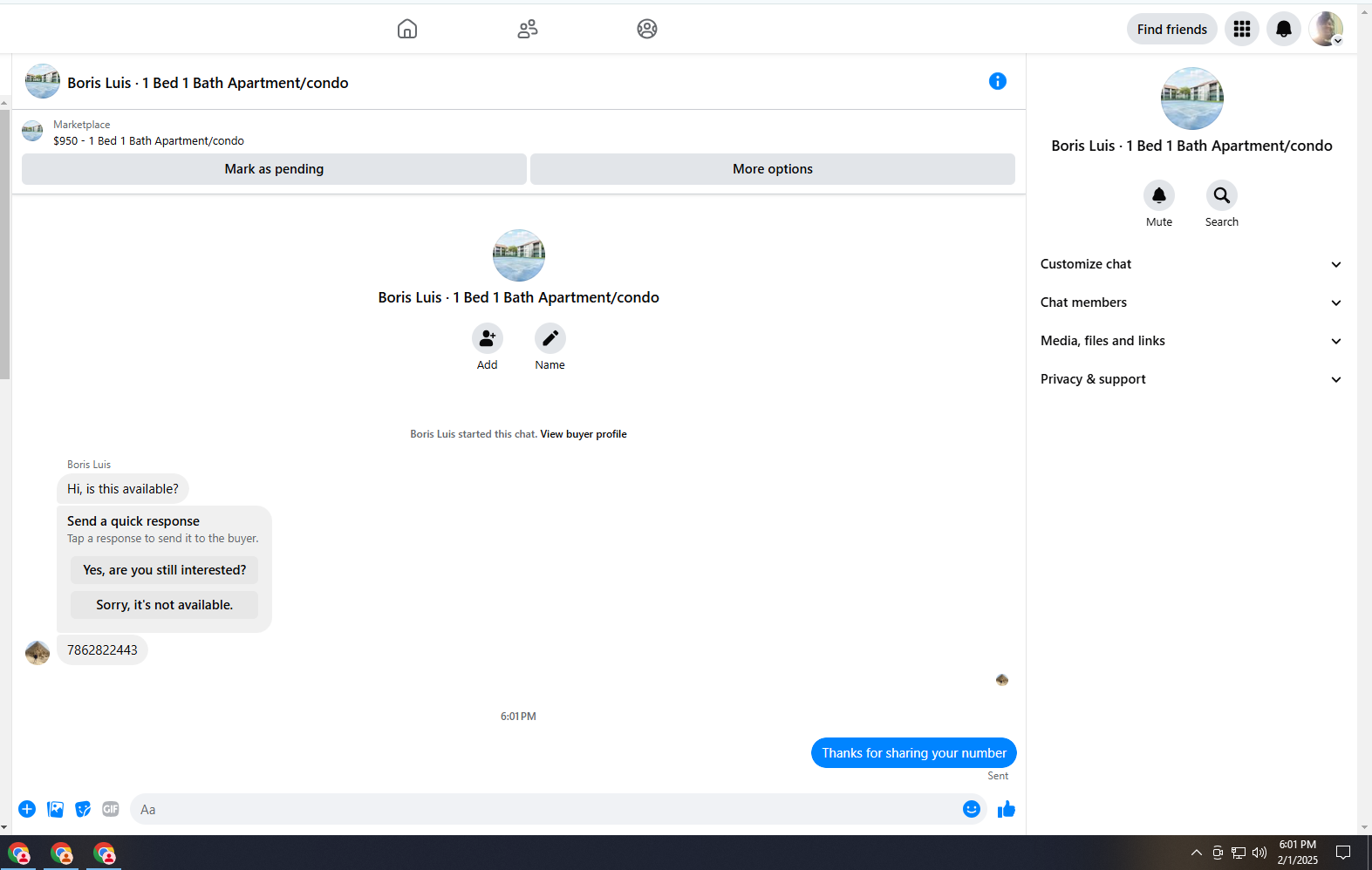1372x870 pixels.
Task: Click the Add people icon in chat
Action: click(488, 338)
